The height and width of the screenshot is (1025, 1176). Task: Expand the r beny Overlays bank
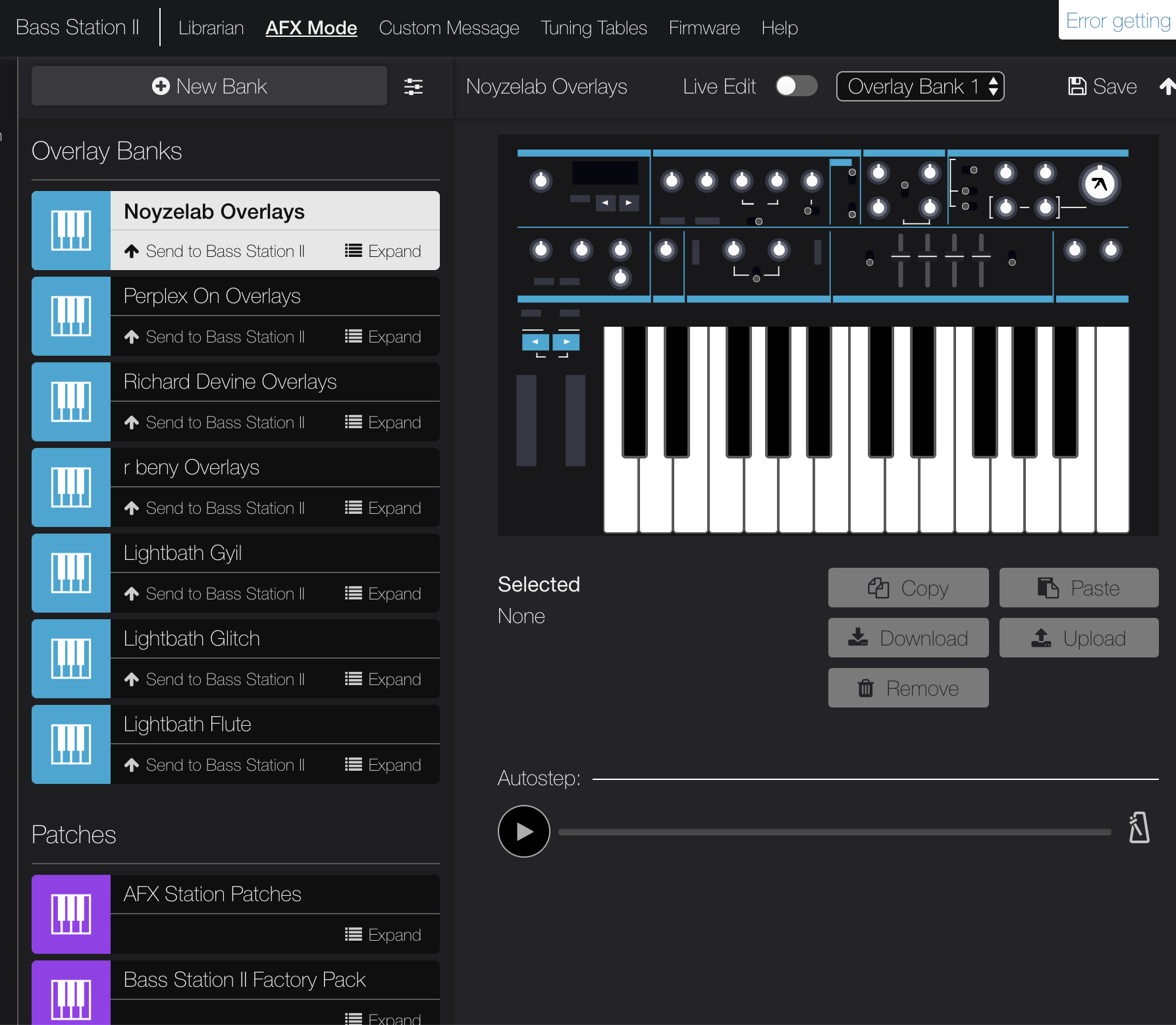383,508
